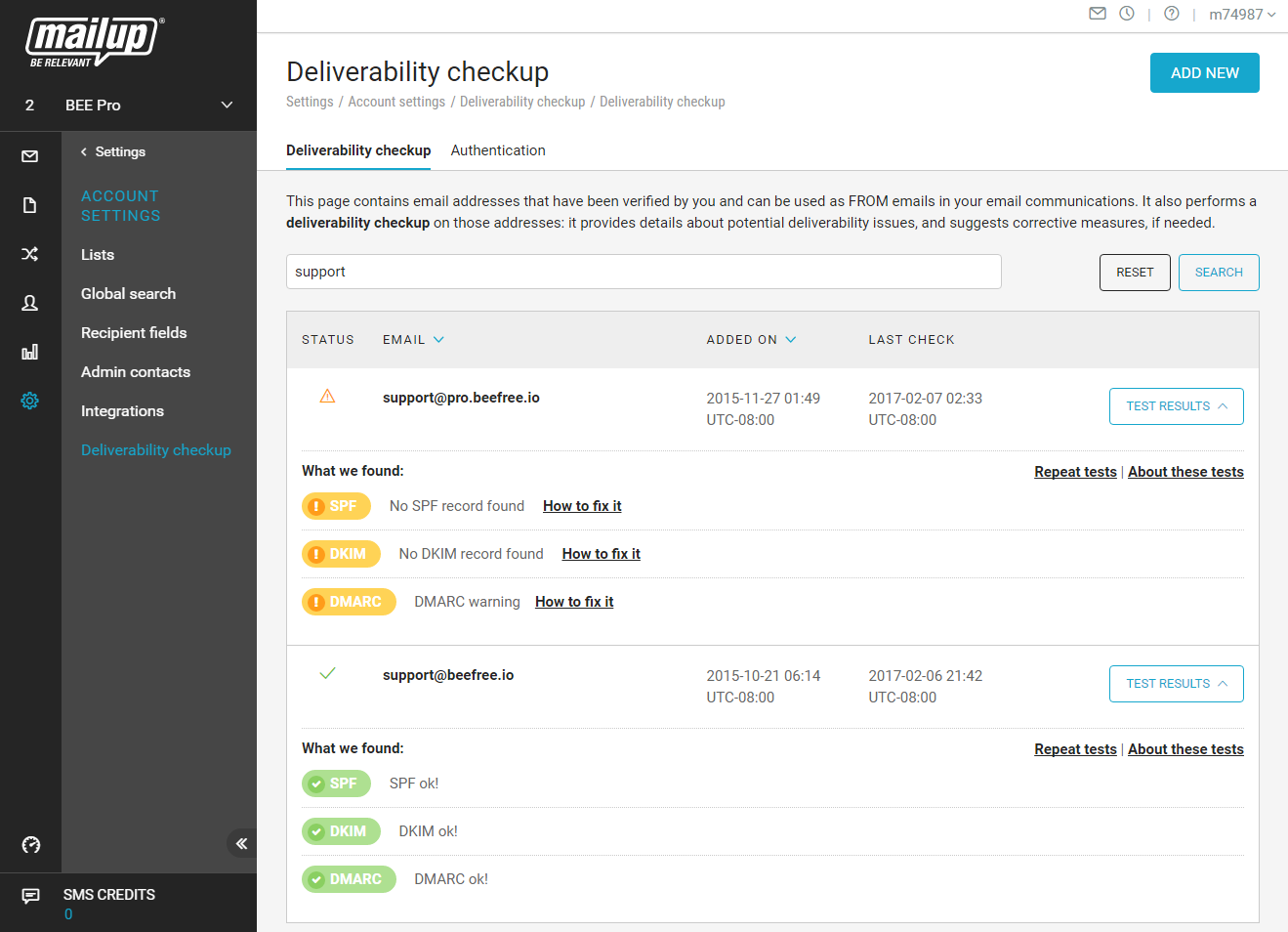Select the Recipients person icon in sidebar
Image resolution: width=1288 pixels, height=932 pixels.
30,303
